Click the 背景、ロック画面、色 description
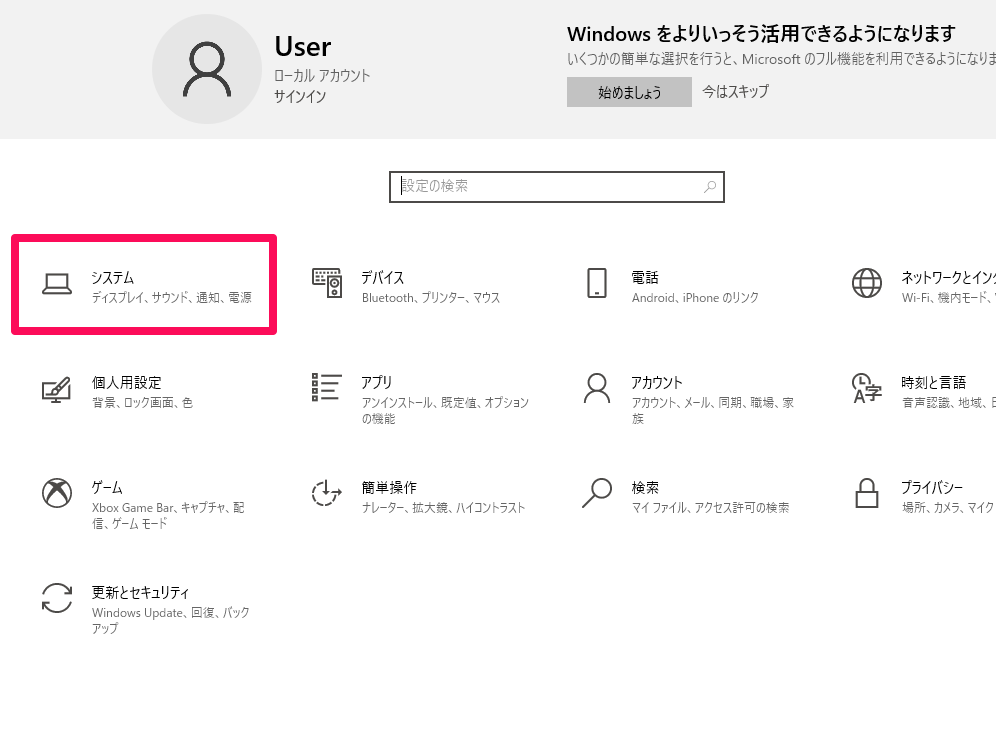This screenshot has width=996, height=737. (142, 402)
